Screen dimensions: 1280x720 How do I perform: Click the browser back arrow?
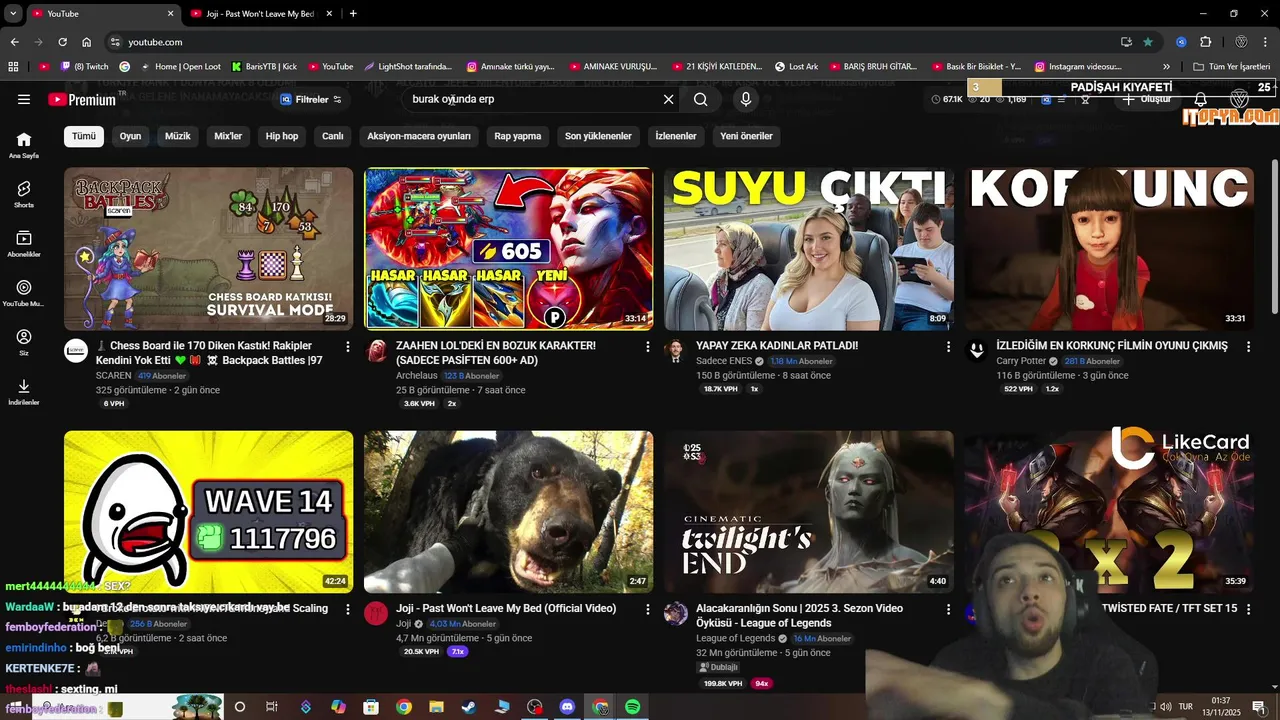[14, 42]
